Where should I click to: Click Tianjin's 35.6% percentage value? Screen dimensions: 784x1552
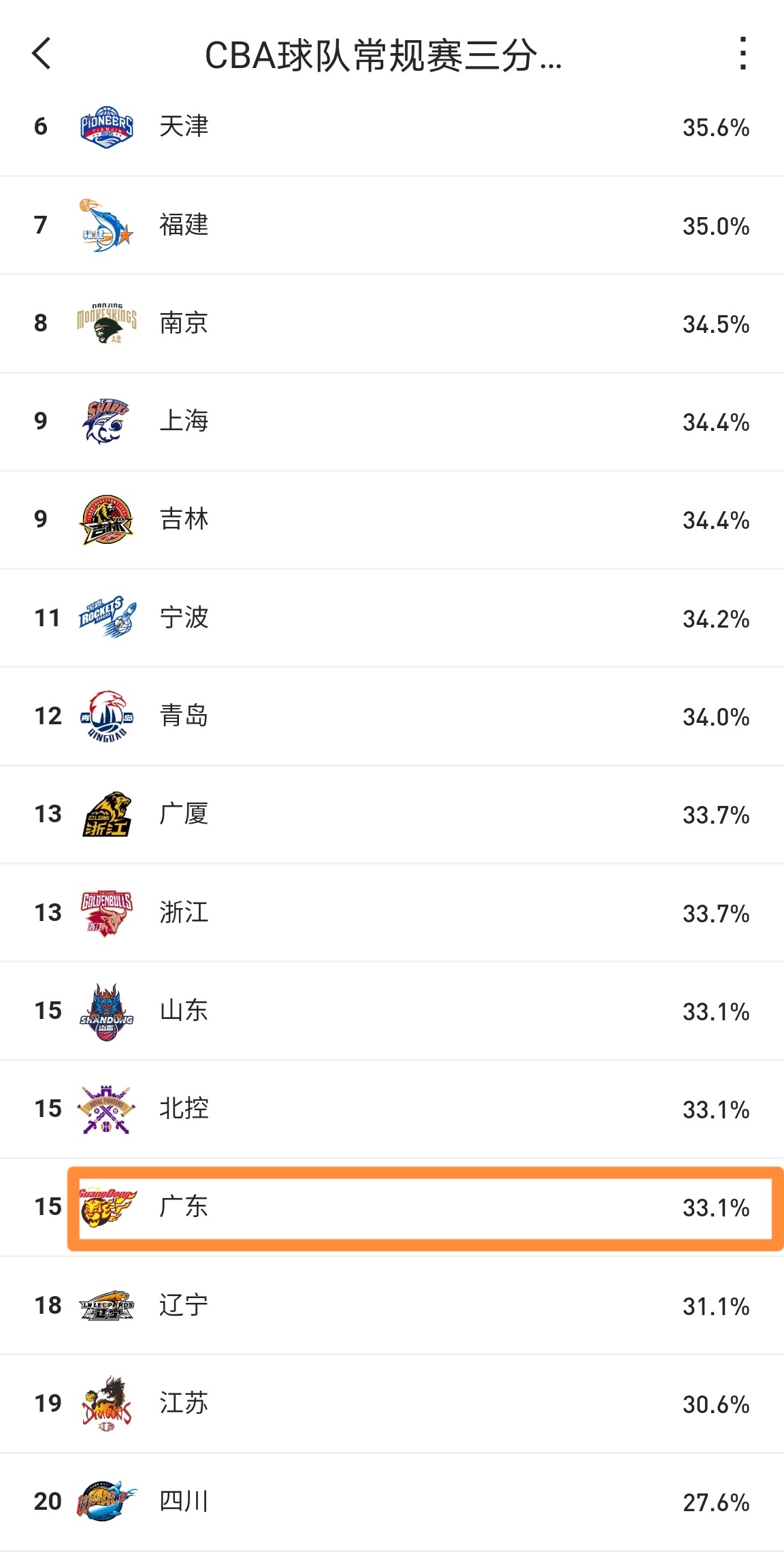716,128
